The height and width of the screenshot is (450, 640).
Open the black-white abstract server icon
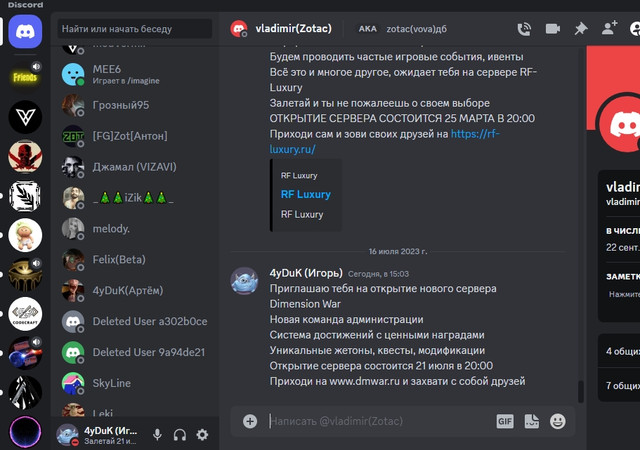pyautogui.click(x=25, y=393)
